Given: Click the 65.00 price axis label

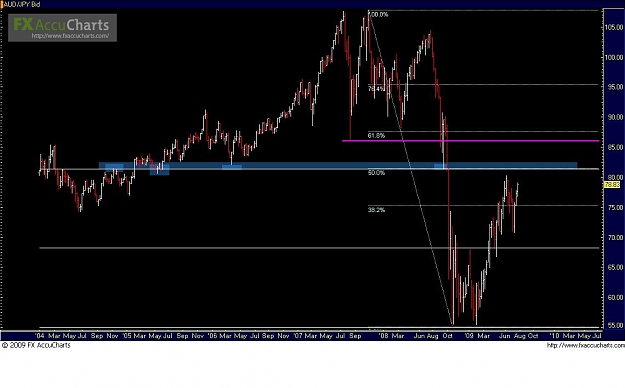Looking at the screenshot, I should [x=614, y=267].
